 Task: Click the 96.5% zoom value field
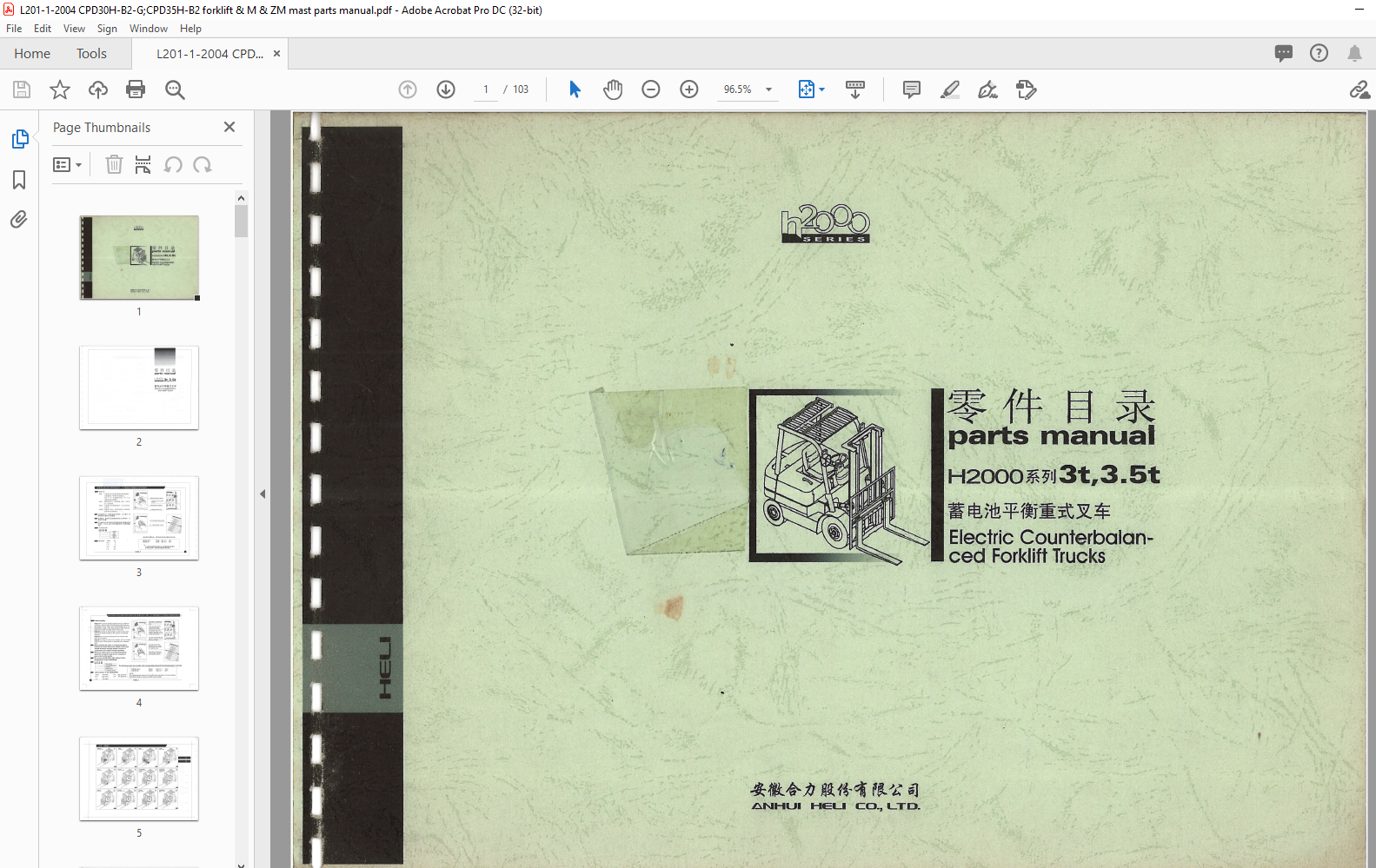[738, 89]
